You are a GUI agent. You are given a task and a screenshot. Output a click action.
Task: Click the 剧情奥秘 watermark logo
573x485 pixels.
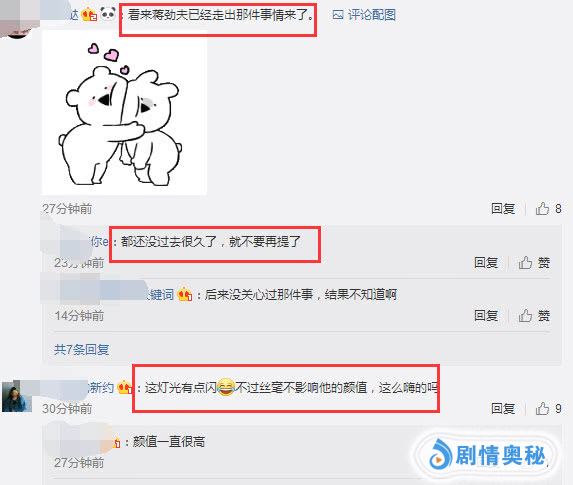[487, 455]
